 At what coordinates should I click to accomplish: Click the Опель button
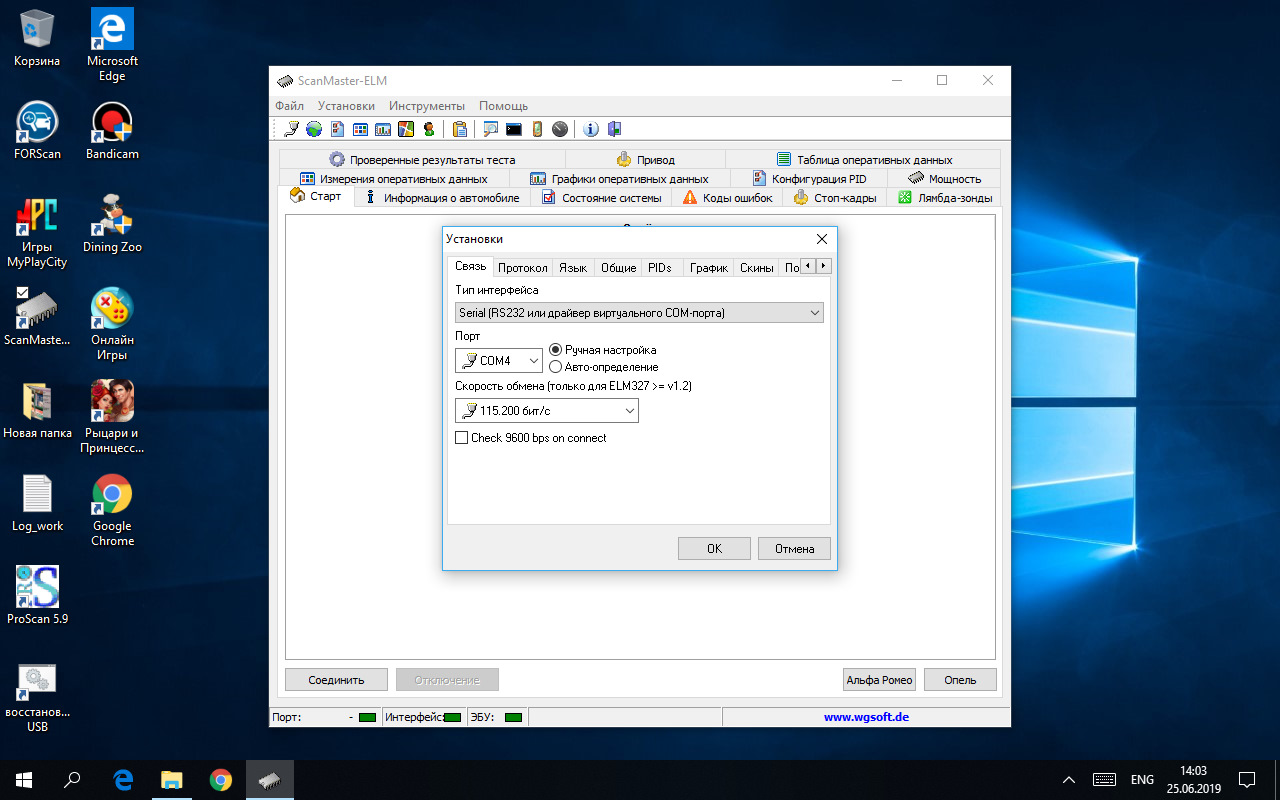tap(960, 680)
